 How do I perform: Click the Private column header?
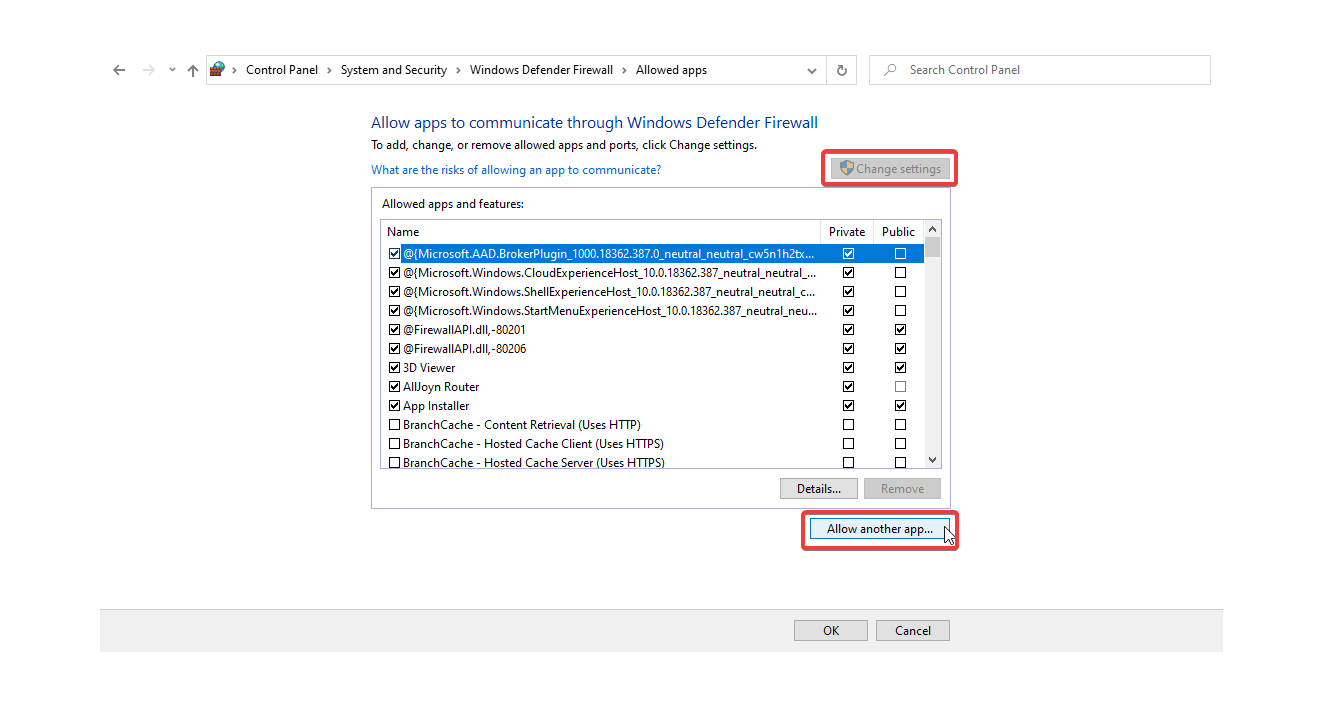847,231
